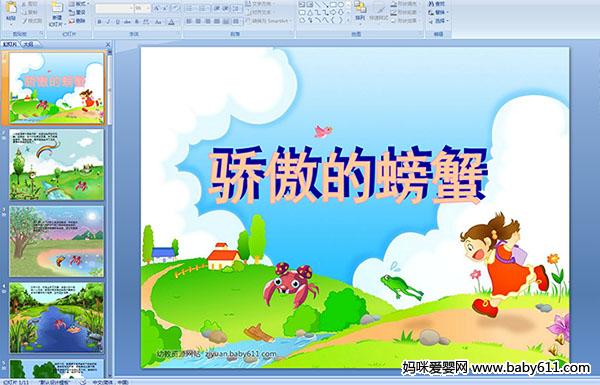
Task: Open the font size dropdown
Action: pos(143,8)
